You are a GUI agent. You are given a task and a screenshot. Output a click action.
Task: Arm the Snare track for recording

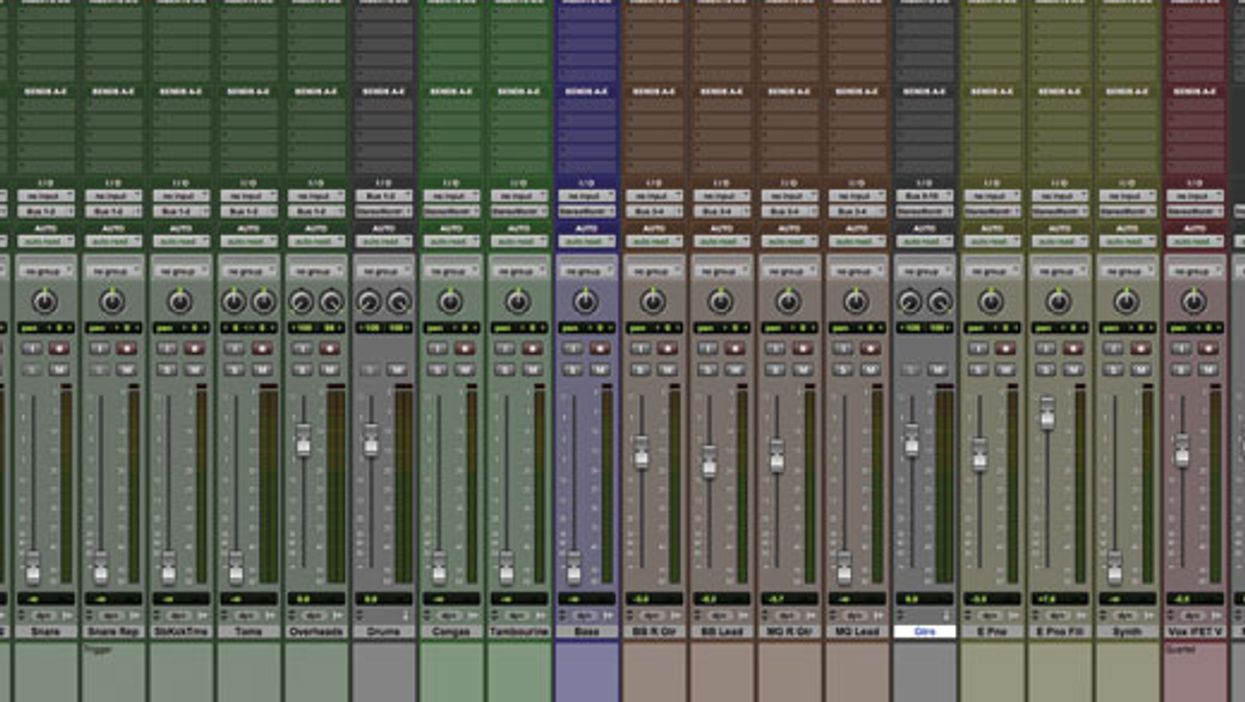[59, 348]
